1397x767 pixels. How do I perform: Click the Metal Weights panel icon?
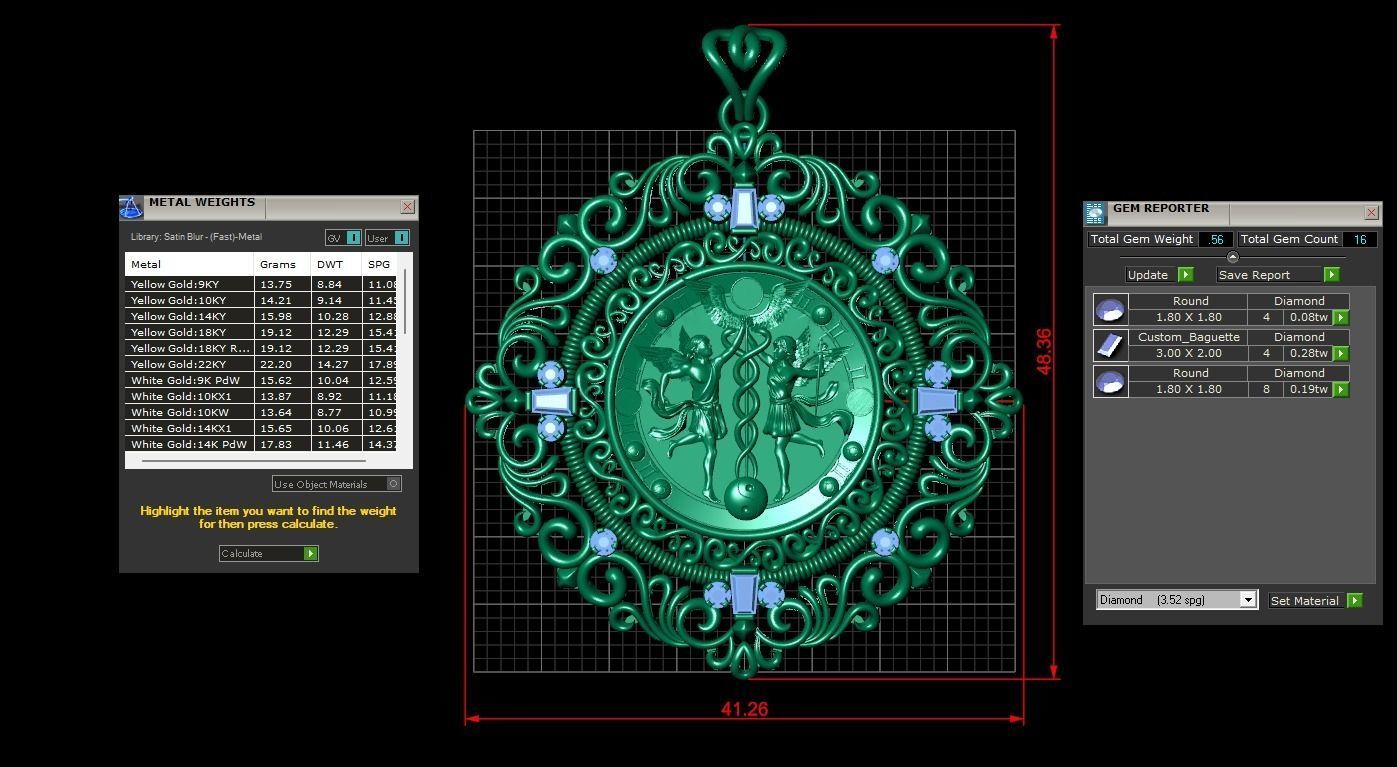[x=131, y=207]
